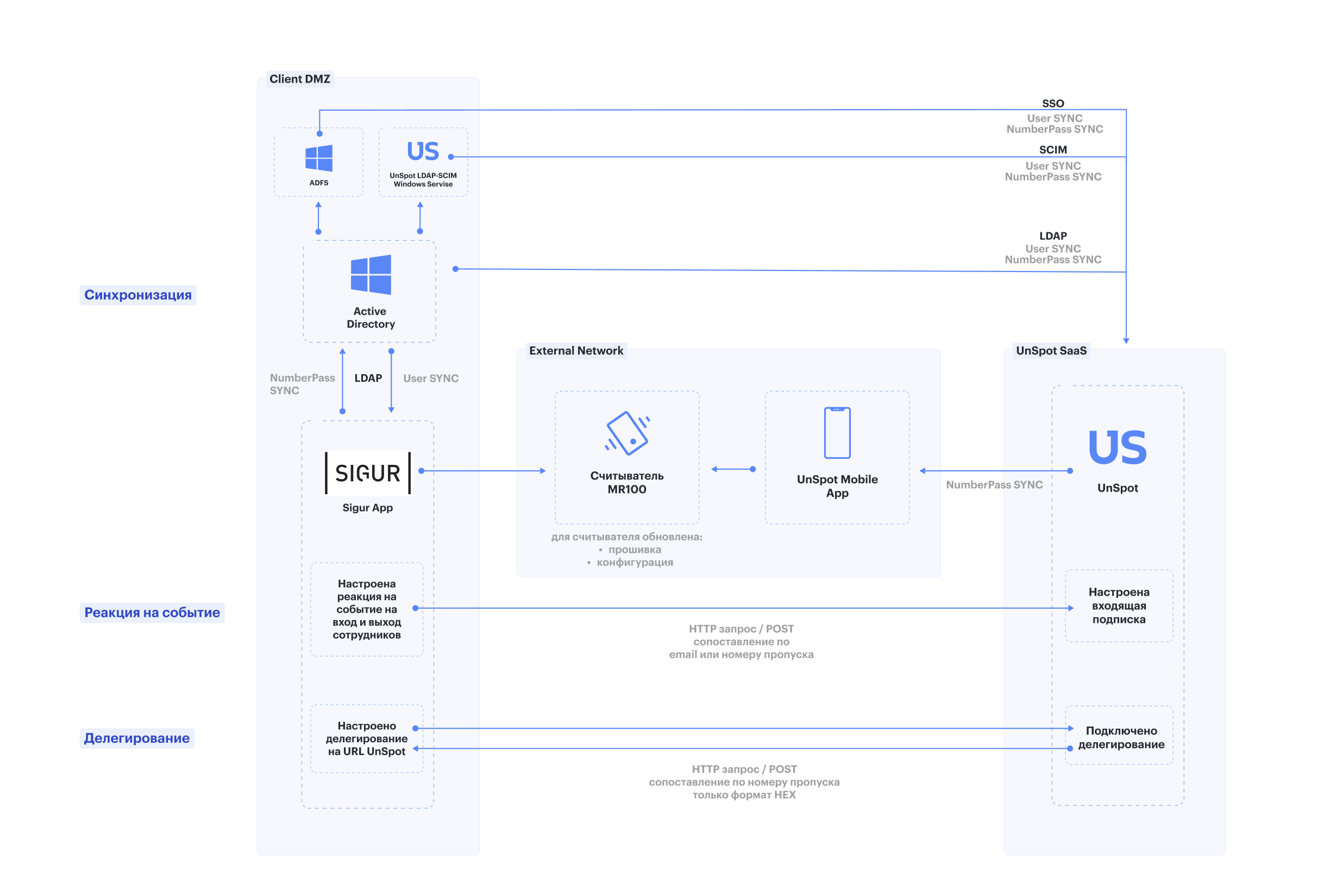Click the UnSpot Mobile App caption
This screenshot has height=896, width=1318.
(837, 486)
